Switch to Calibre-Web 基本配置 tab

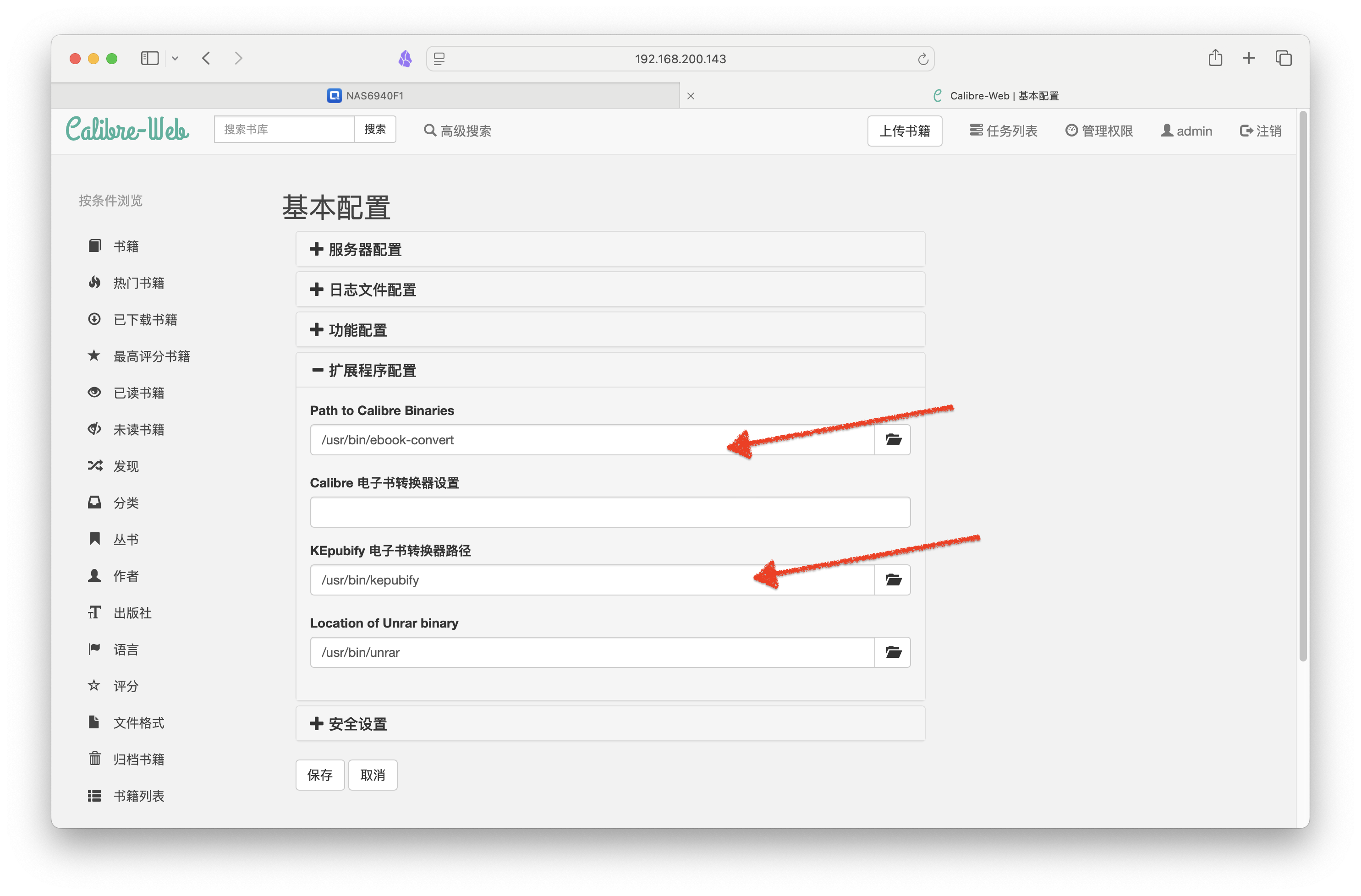pos(995,95)
